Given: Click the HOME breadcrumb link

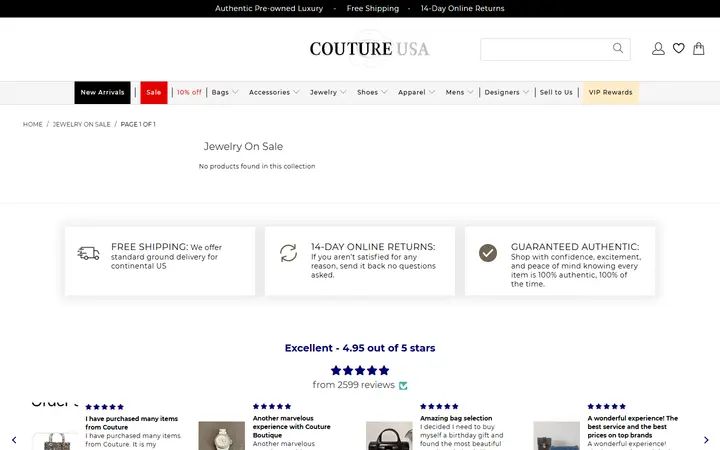Looking at the screenshot, I should (33, 124).
